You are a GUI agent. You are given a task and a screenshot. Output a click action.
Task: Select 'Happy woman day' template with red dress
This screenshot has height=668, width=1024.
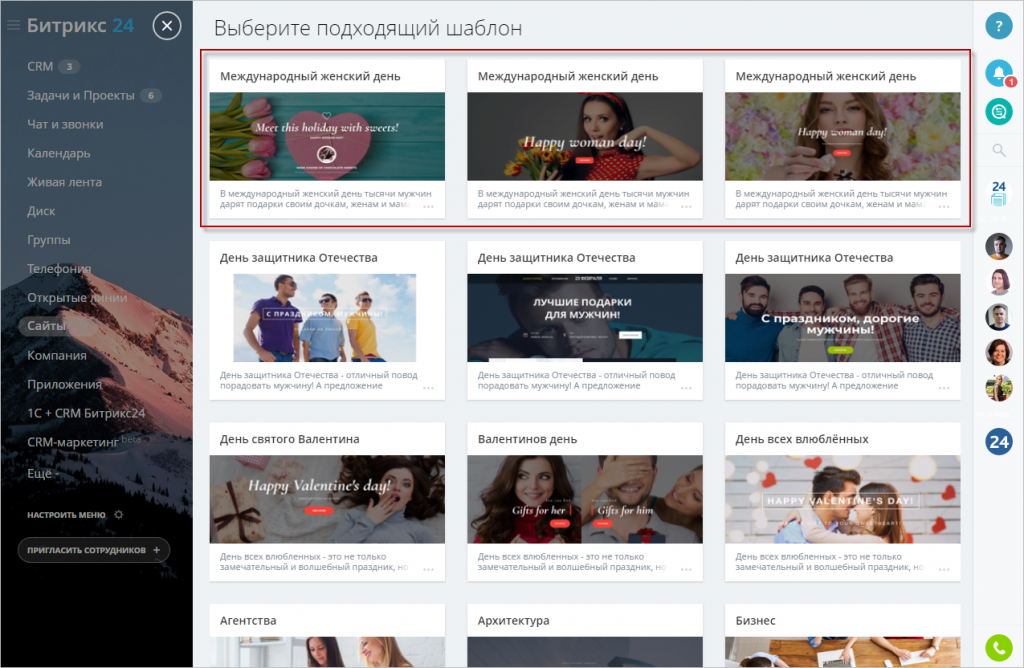pyautogui.click(x=584, y=136)
